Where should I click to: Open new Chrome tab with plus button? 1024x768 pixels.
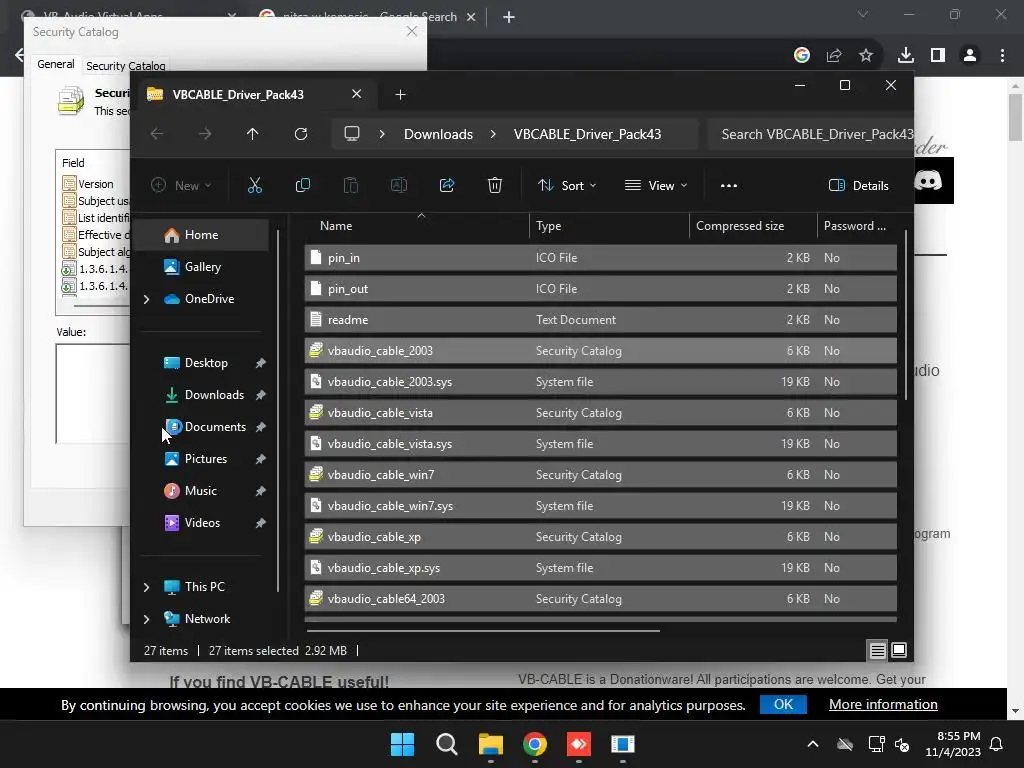(509, 17)
